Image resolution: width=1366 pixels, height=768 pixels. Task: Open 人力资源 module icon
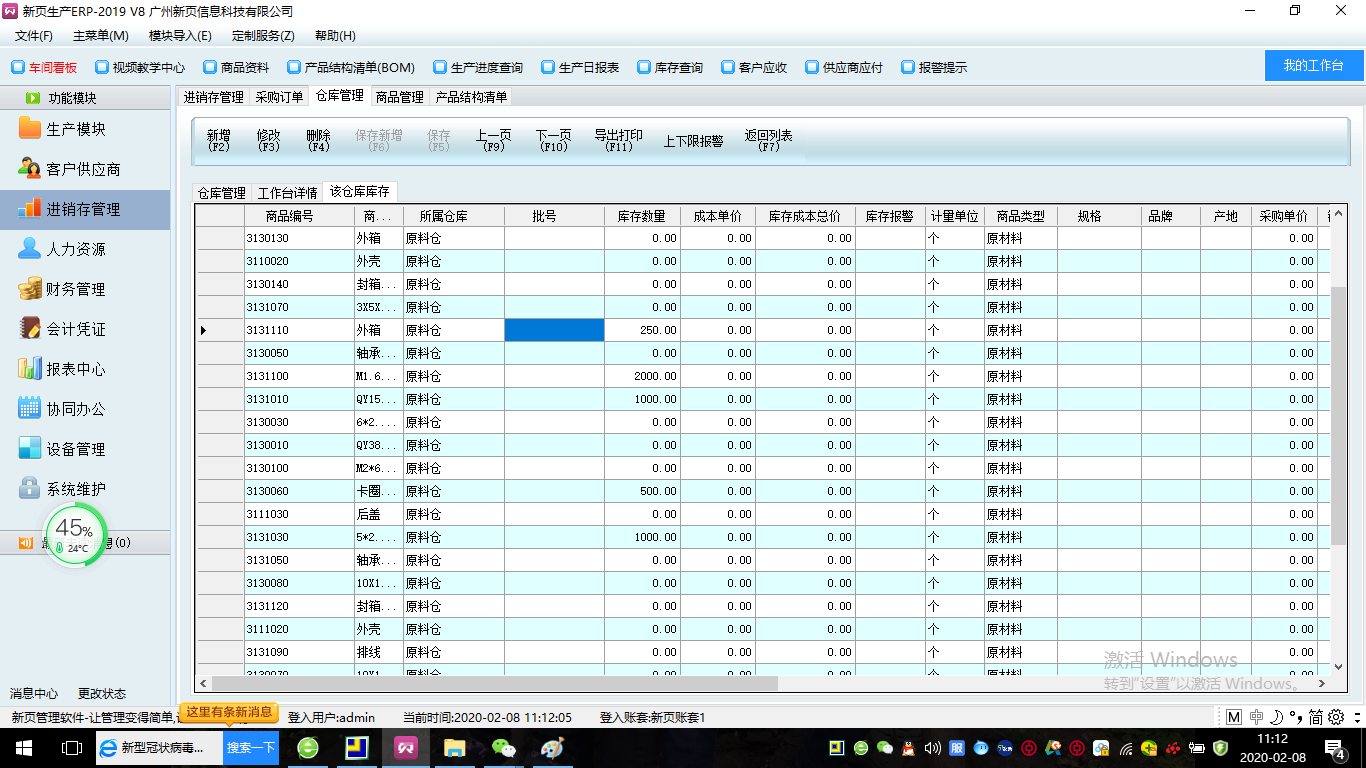point(30,249)
